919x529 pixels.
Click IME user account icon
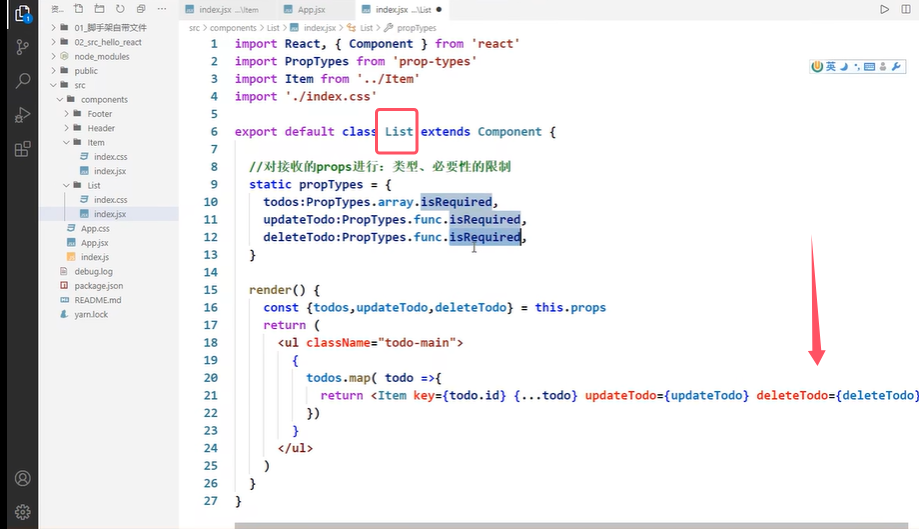pos(883,67)
